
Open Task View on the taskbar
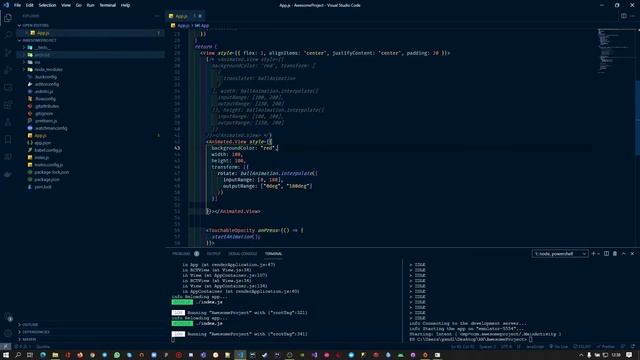point(30,355)
